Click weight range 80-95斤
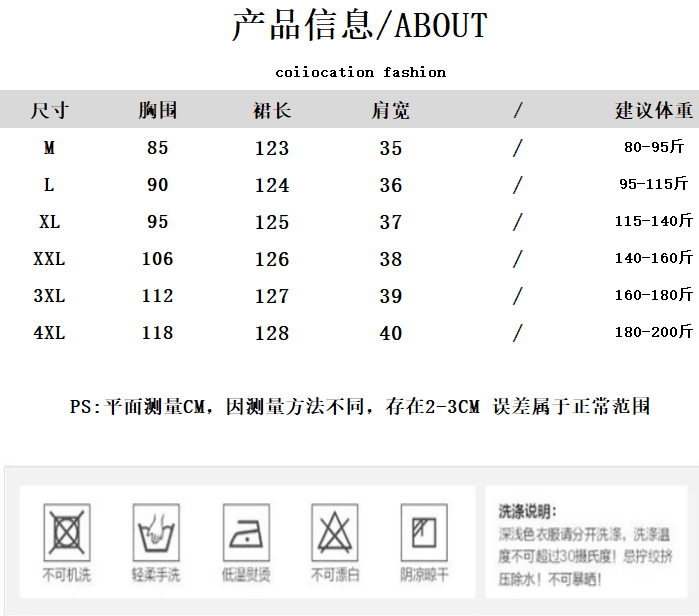Image resolution: width=699 pixels, height=616 pixels. point(654,147)
